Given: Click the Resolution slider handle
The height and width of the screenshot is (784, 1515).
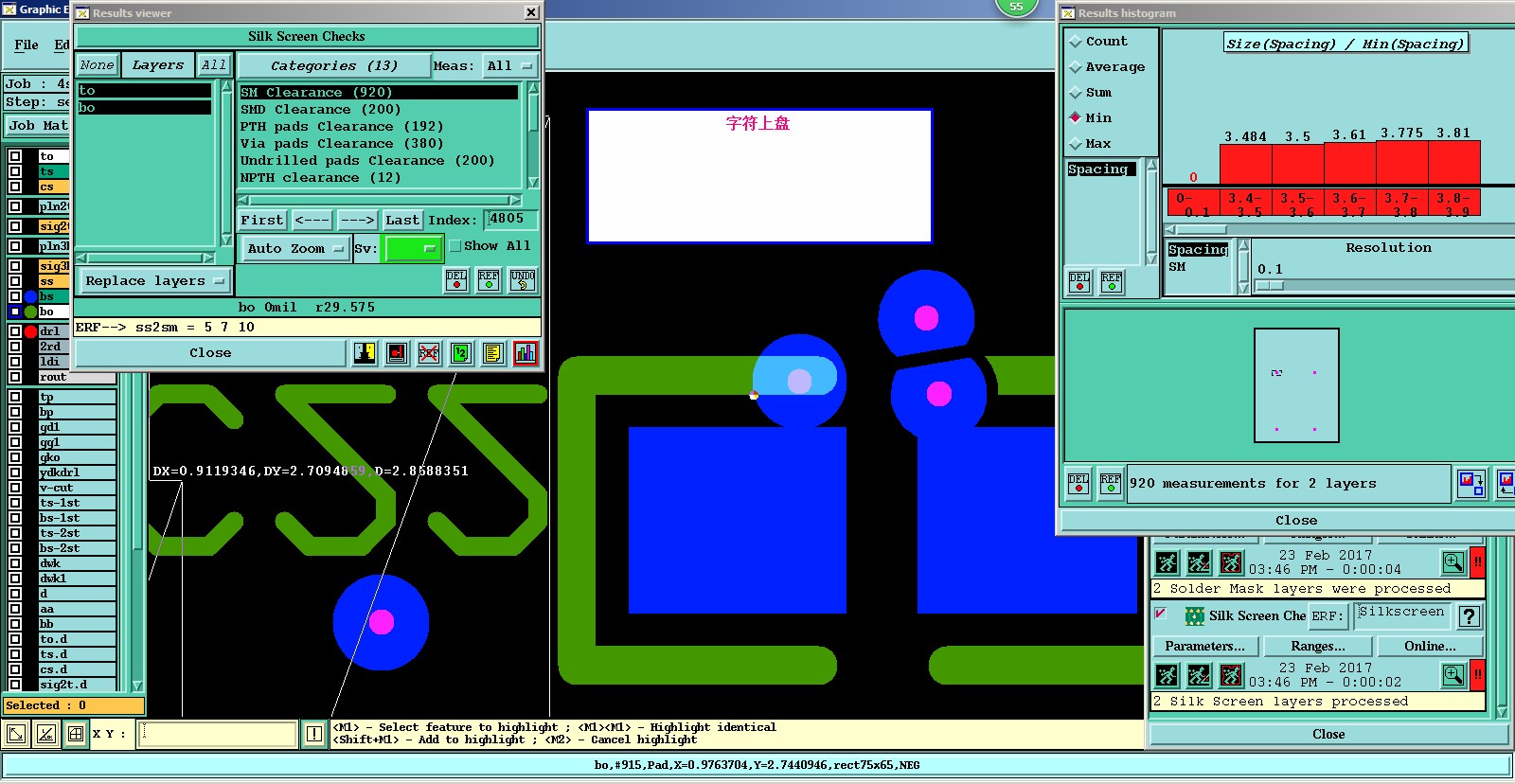Looking at the screenshot, I should coord(1270,285).
